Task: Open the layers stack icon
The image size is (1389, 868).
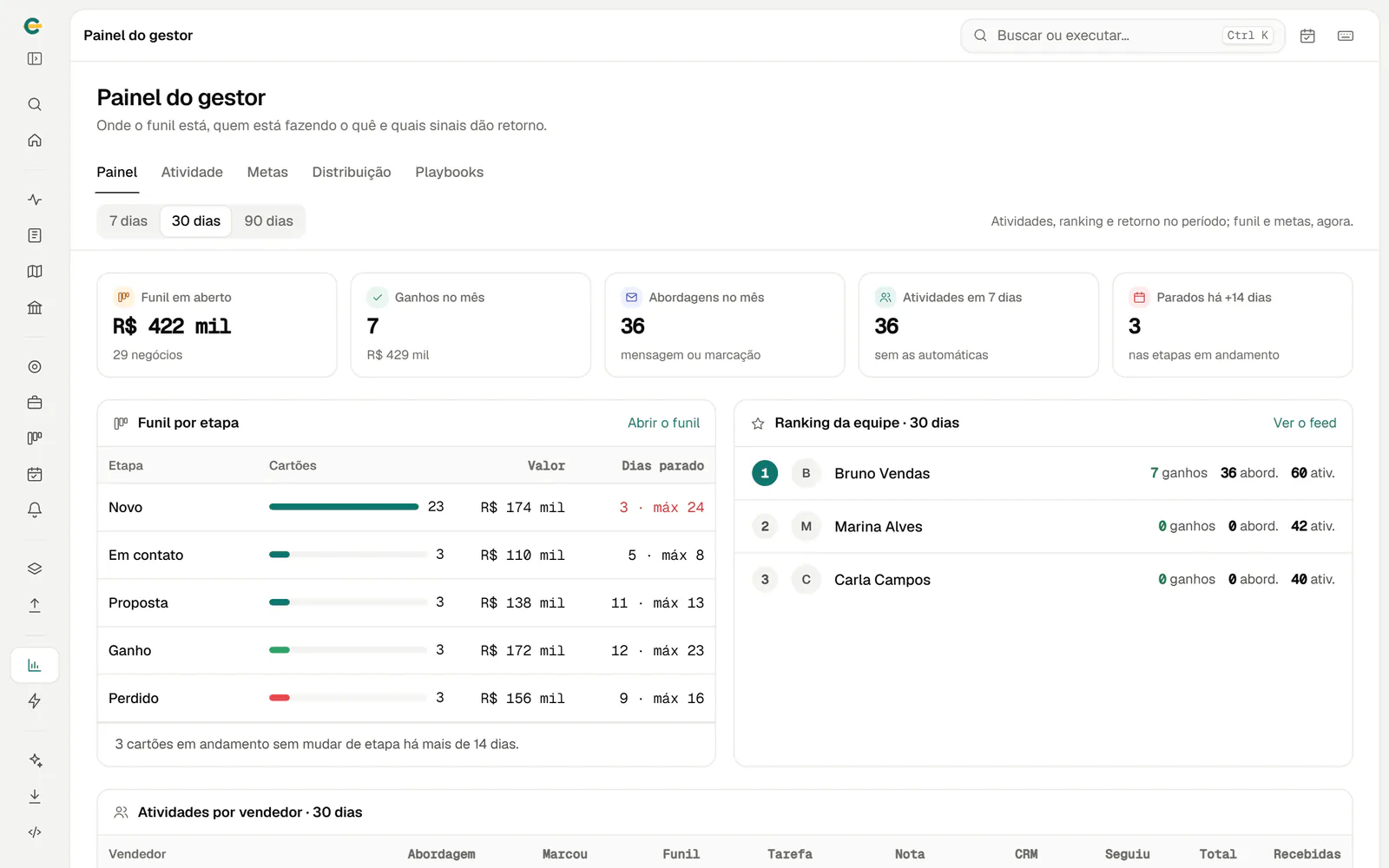Action: pyautogui.click(x=35, y=569)
